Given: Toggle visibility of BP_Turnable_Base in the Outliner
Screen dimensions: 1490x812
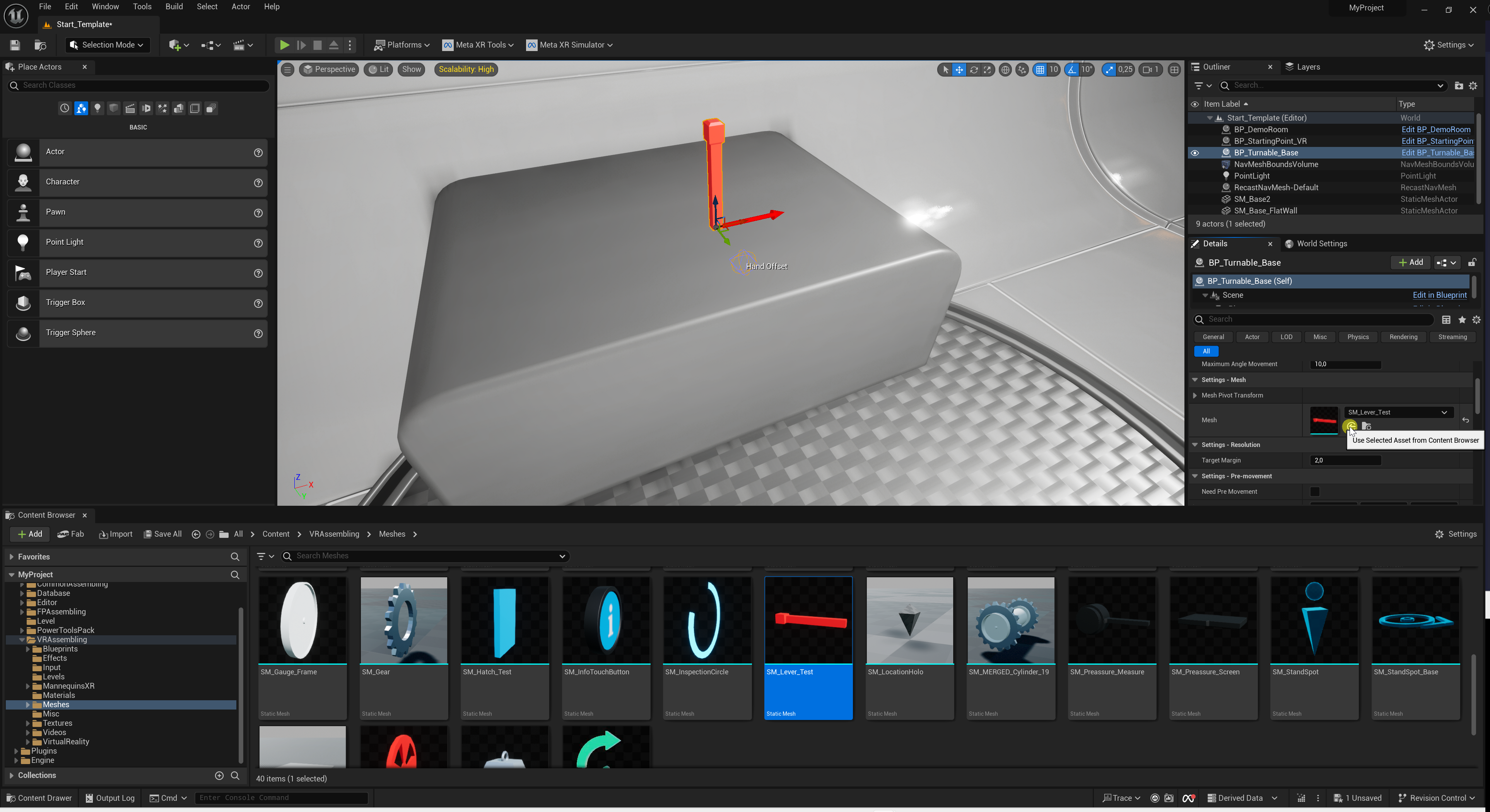Looking at the screenshot, I should tap(1194, 153).
